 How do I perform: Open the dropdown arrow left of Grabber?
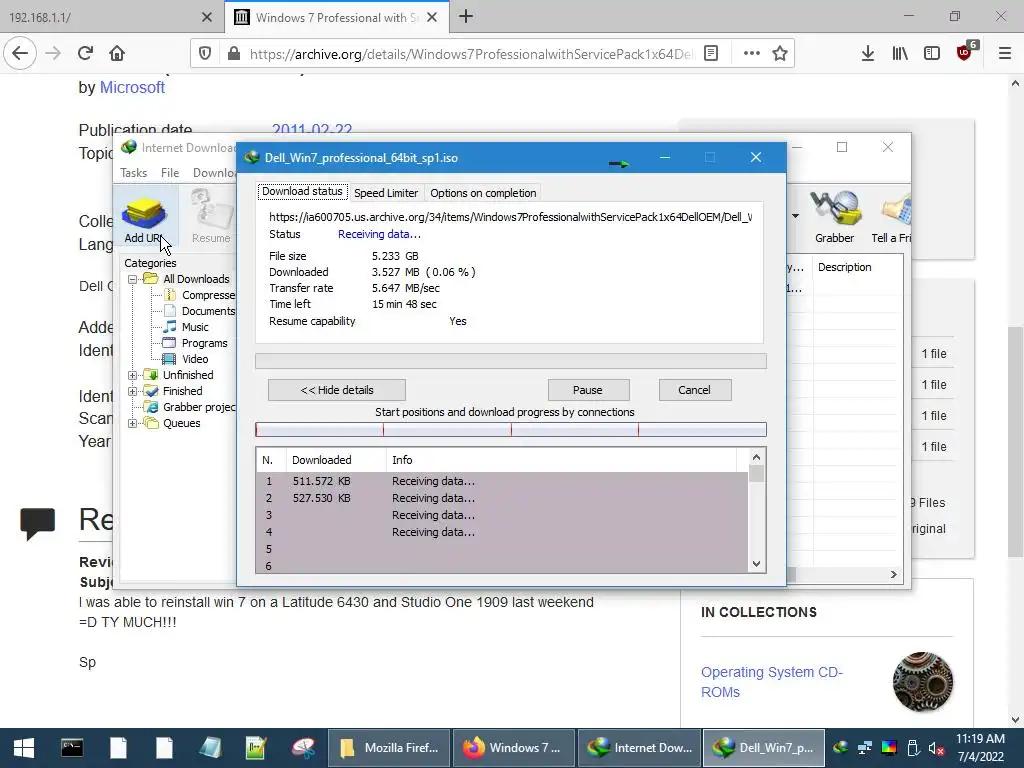tap(795, 216)
